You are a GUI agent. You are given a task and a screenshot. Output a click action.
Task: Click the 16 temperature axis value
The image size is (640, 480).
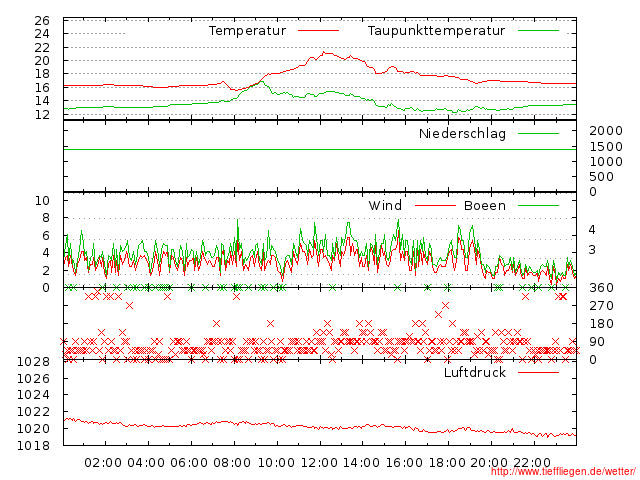pos(42,87)
